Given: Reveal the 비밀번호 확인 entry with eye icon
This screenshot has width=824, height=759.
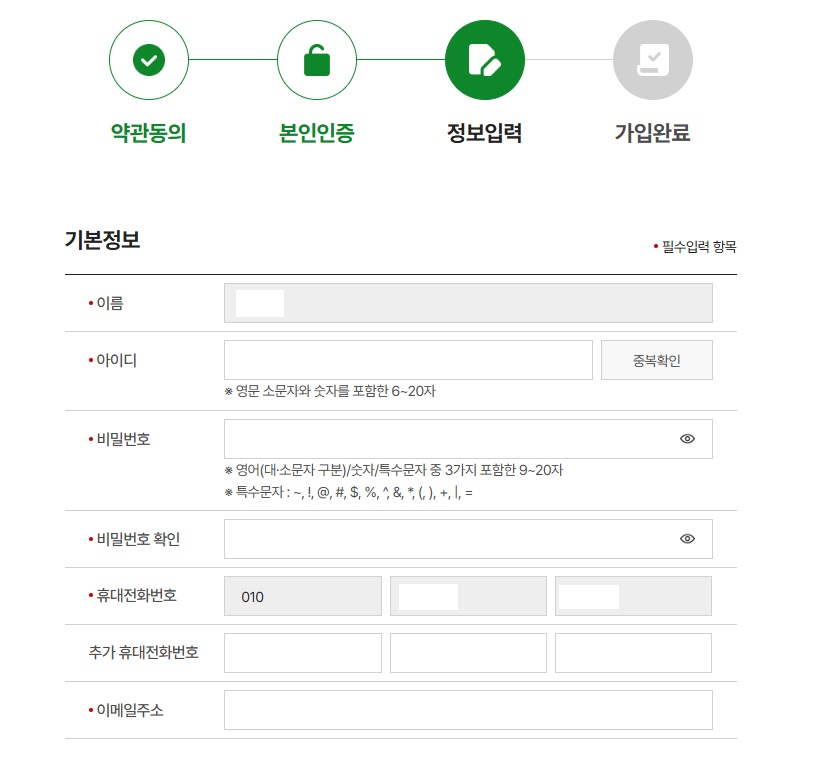Looking at the screenshot, I should (687, 538).
